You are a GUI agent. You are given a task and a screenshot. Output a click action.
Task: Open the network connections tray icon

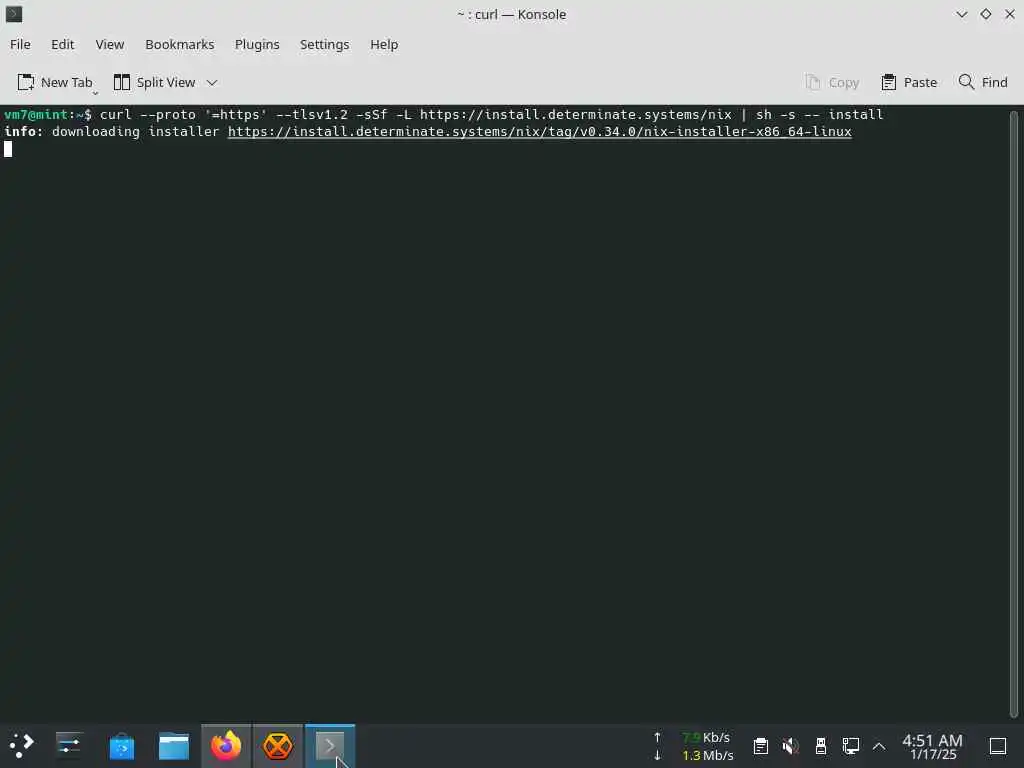tap(850, 746)
